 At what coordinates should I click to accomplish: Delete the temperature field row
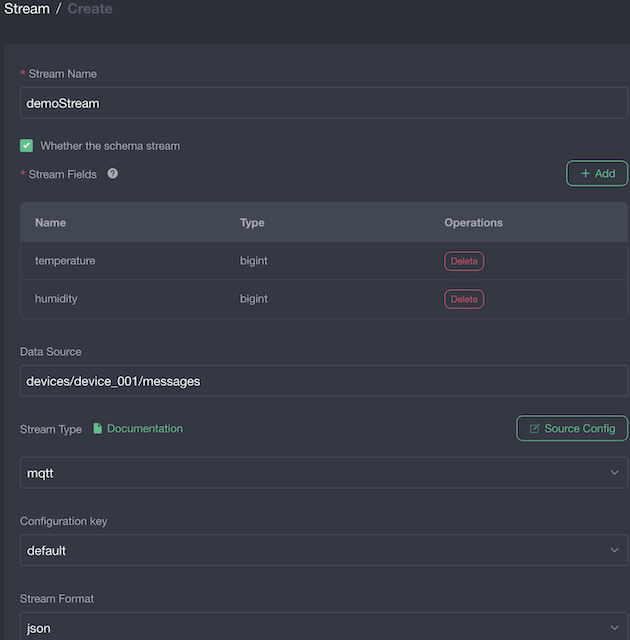[464, 261]
